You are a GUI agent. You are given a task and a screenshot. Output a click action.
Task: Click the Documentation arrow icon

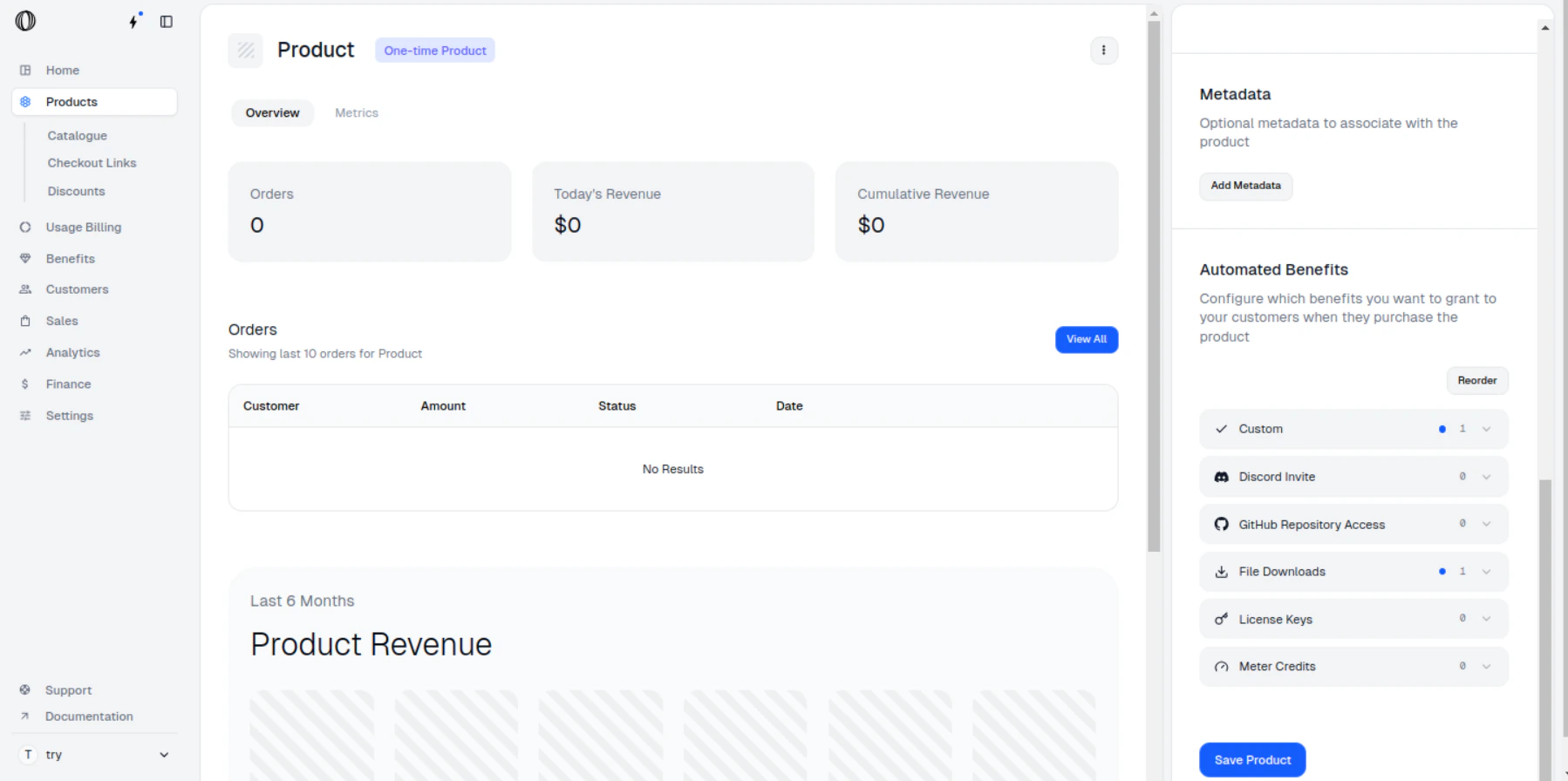[x=25, y=716]
